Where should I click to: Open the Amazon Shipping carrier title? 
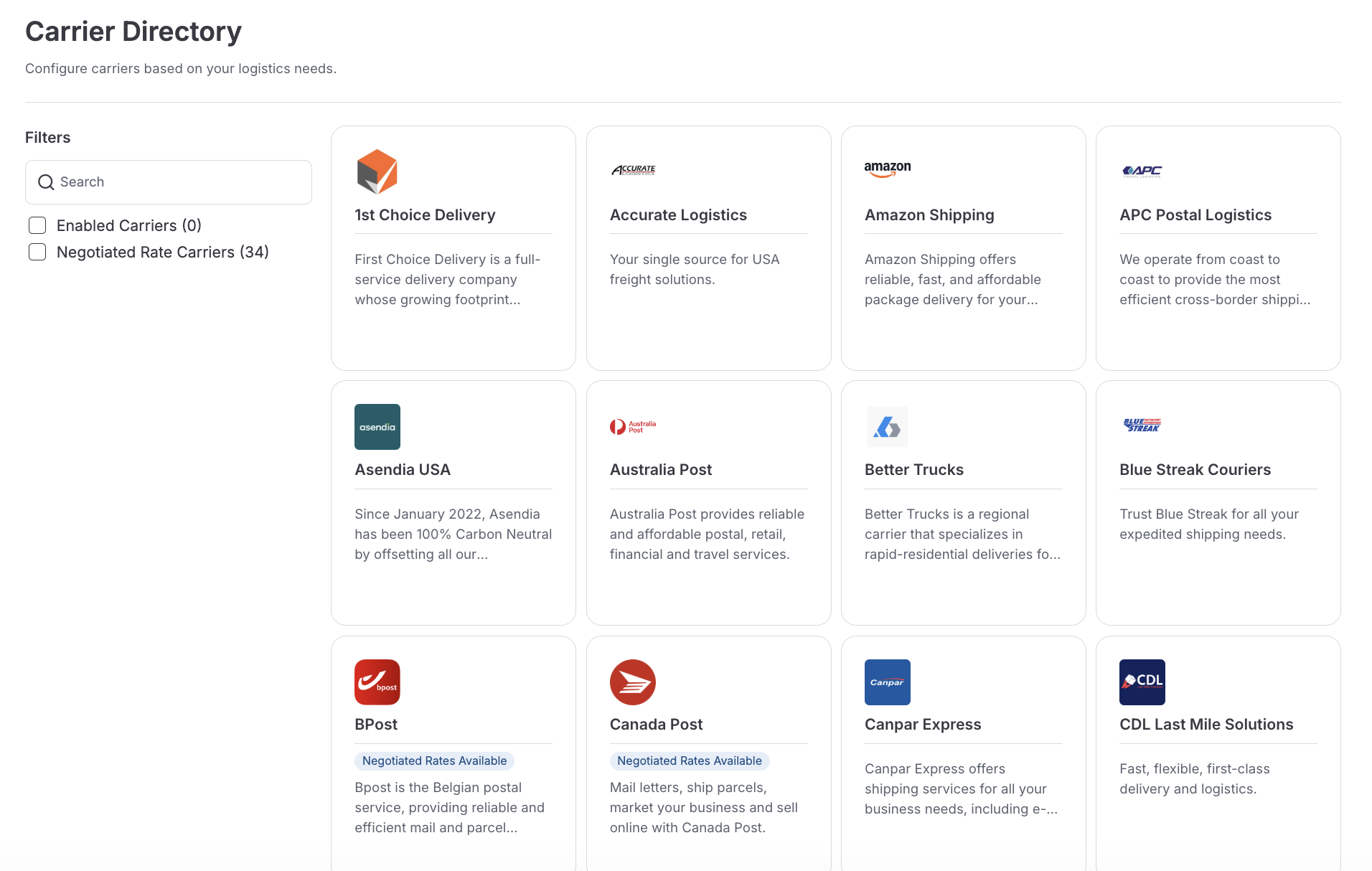click(929, 215)
